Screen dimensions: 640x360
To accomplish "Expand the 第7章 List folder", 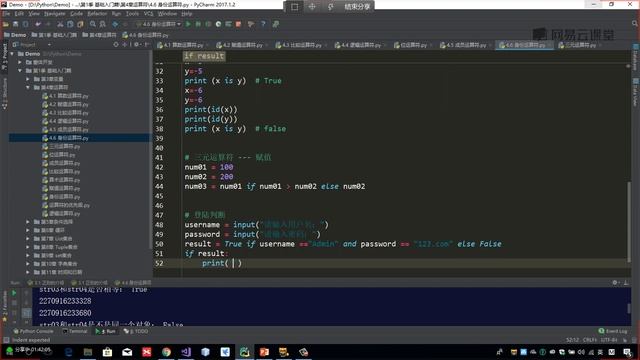I will 28,238.
